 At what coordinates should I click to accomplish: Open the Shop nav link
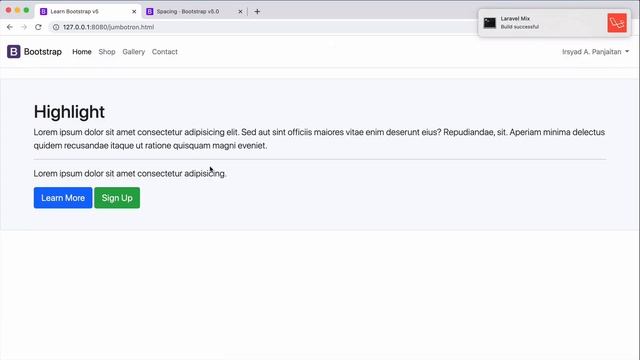107,52
